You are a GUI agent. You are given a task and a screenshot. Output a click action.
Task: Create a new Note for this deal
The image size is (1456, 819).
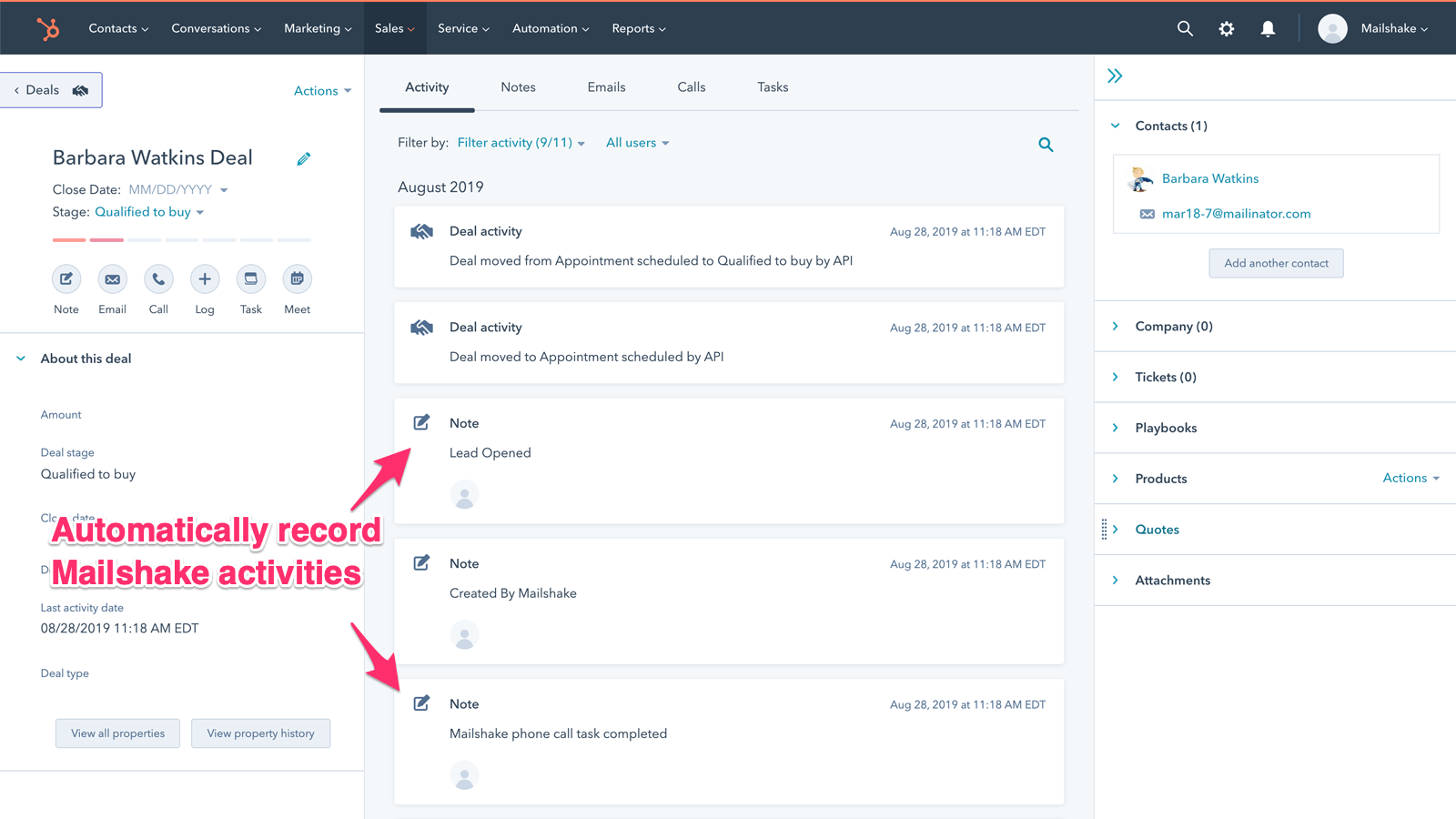pos(66,279)
